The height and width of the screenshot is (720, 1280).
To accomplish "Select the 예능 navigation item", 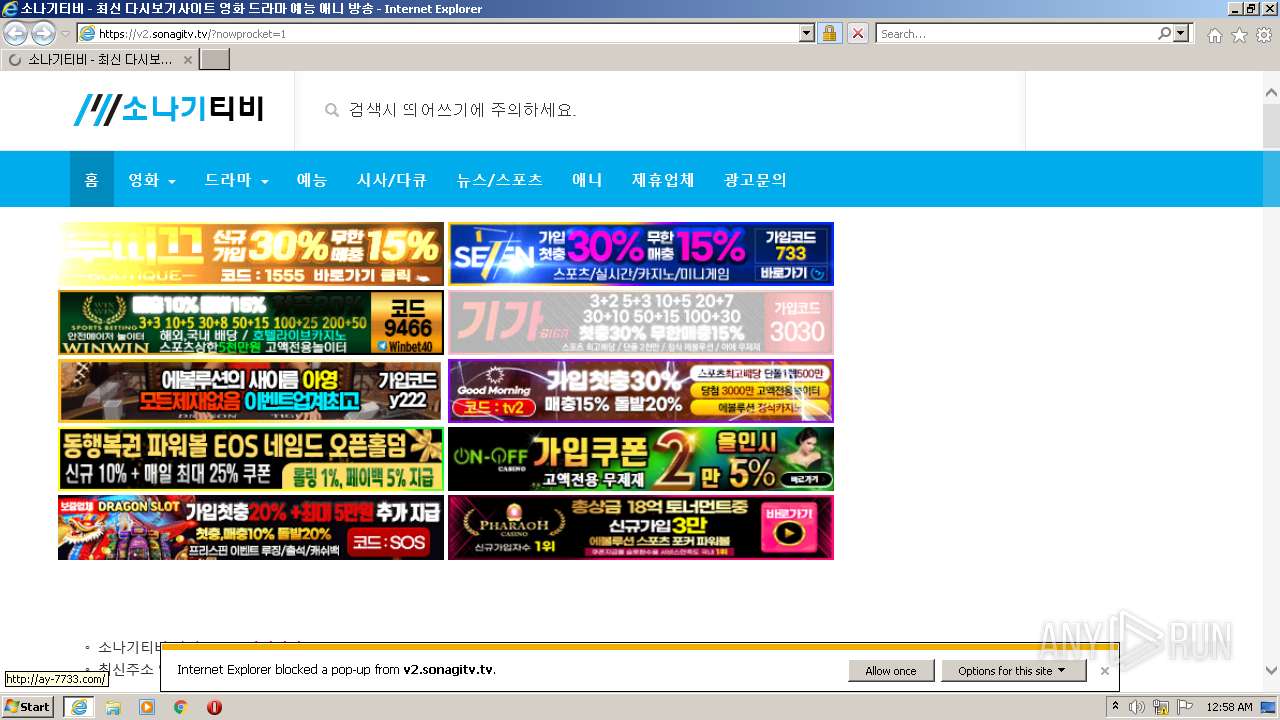I will click(312, 180).
